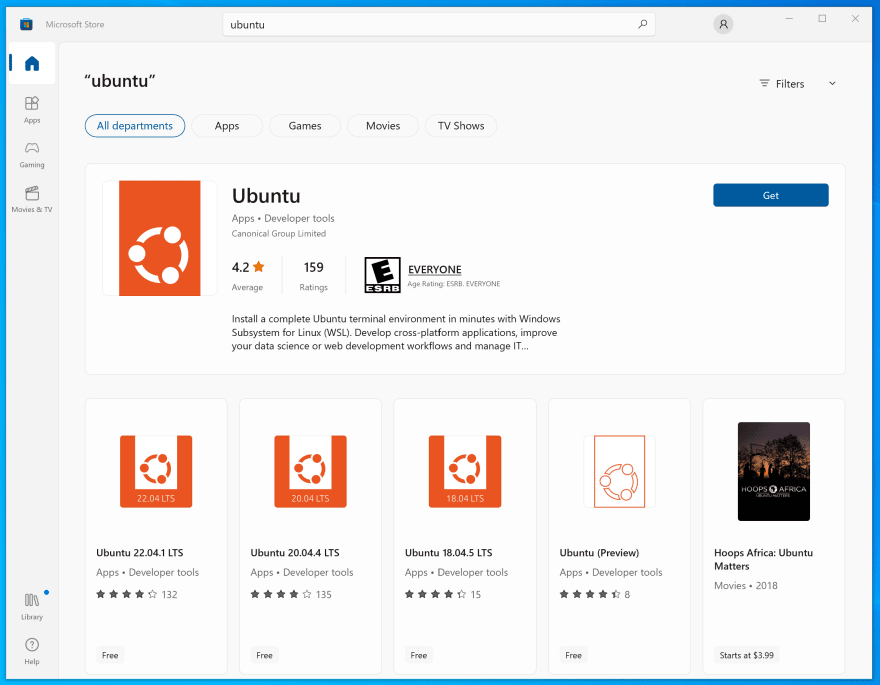Click the Age Rating: ESRB. EVERYONE caption

453,284
